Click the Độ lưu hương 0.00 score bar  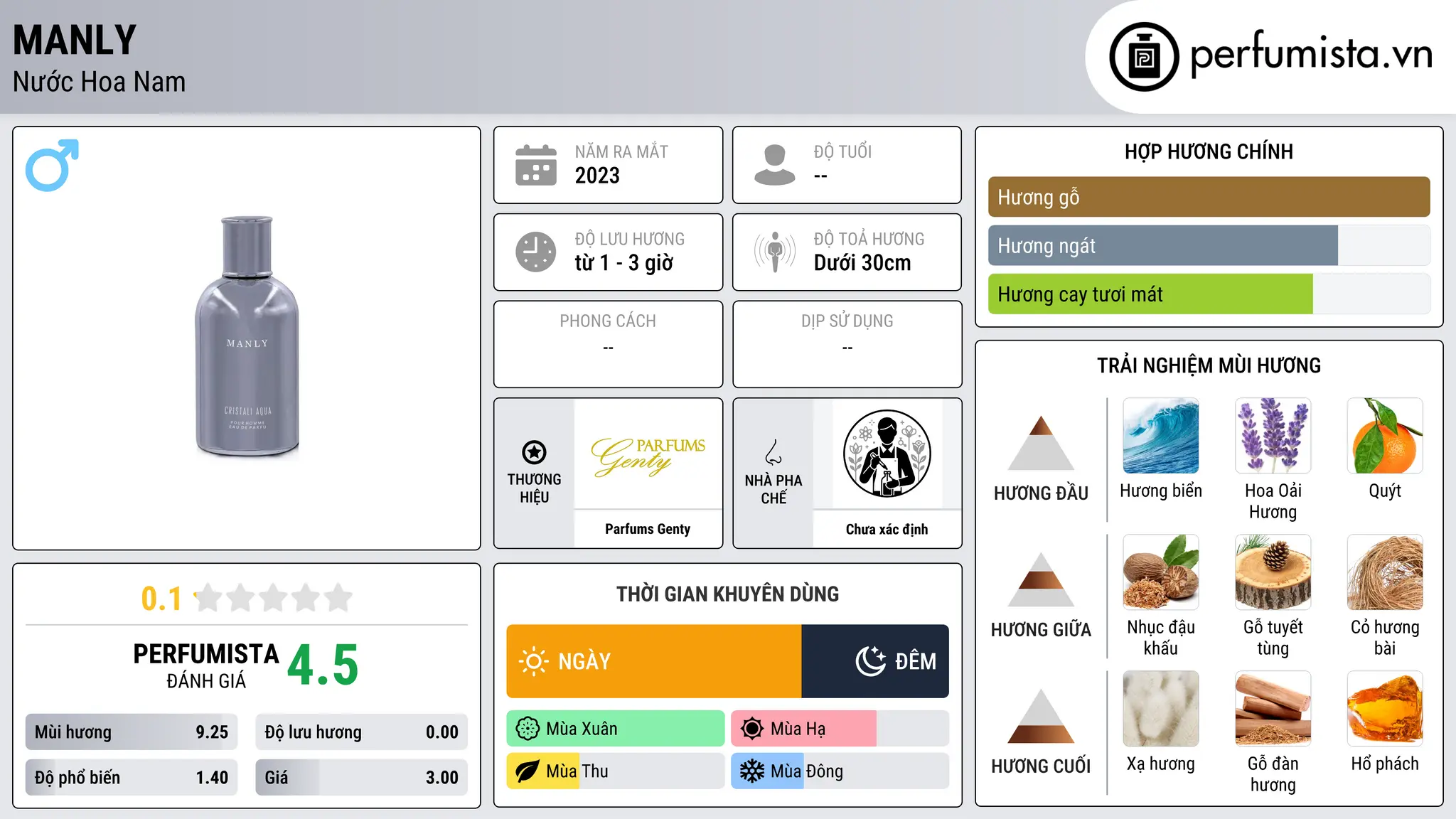[362, 732]
